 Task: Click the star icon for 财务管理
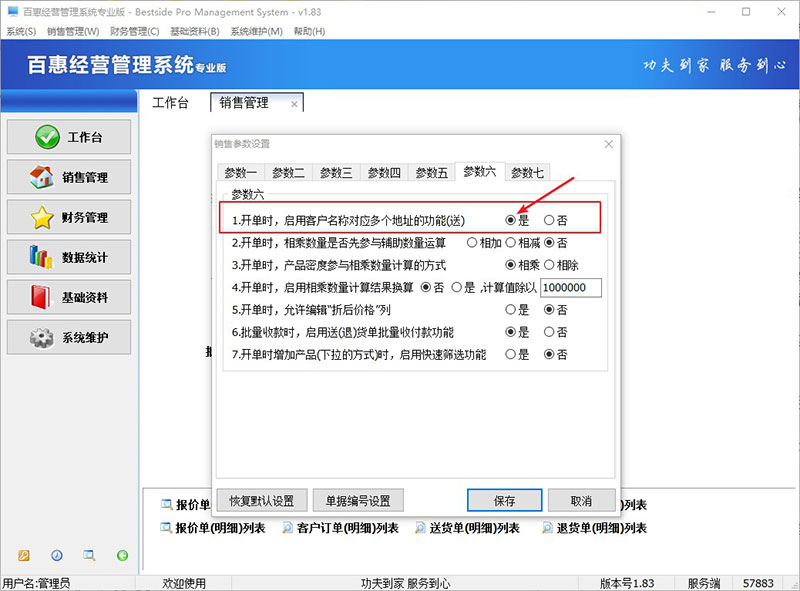[42, 217]
